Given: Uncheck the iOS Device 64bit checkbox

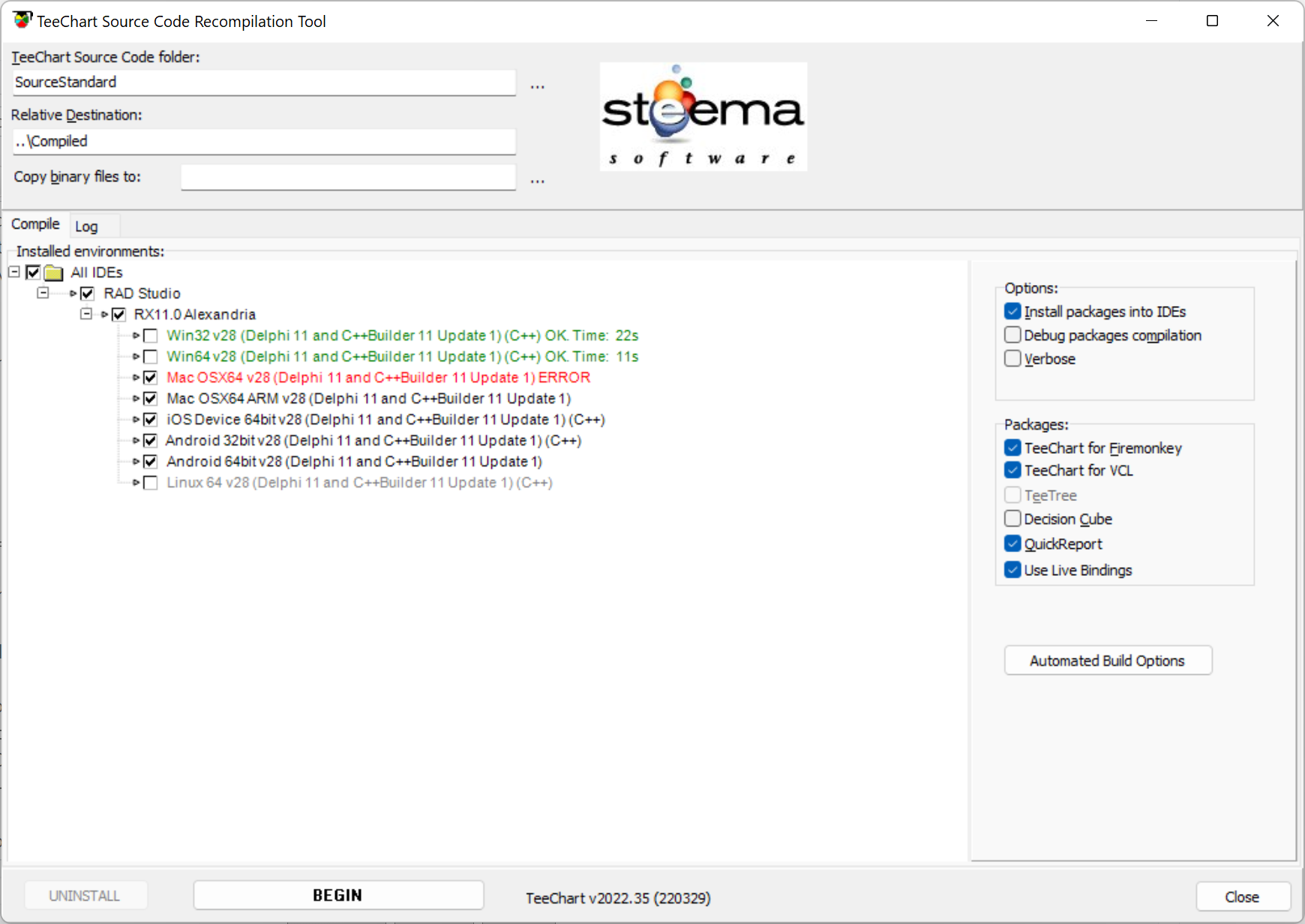Looking at the screenshot, I should 151,419.
